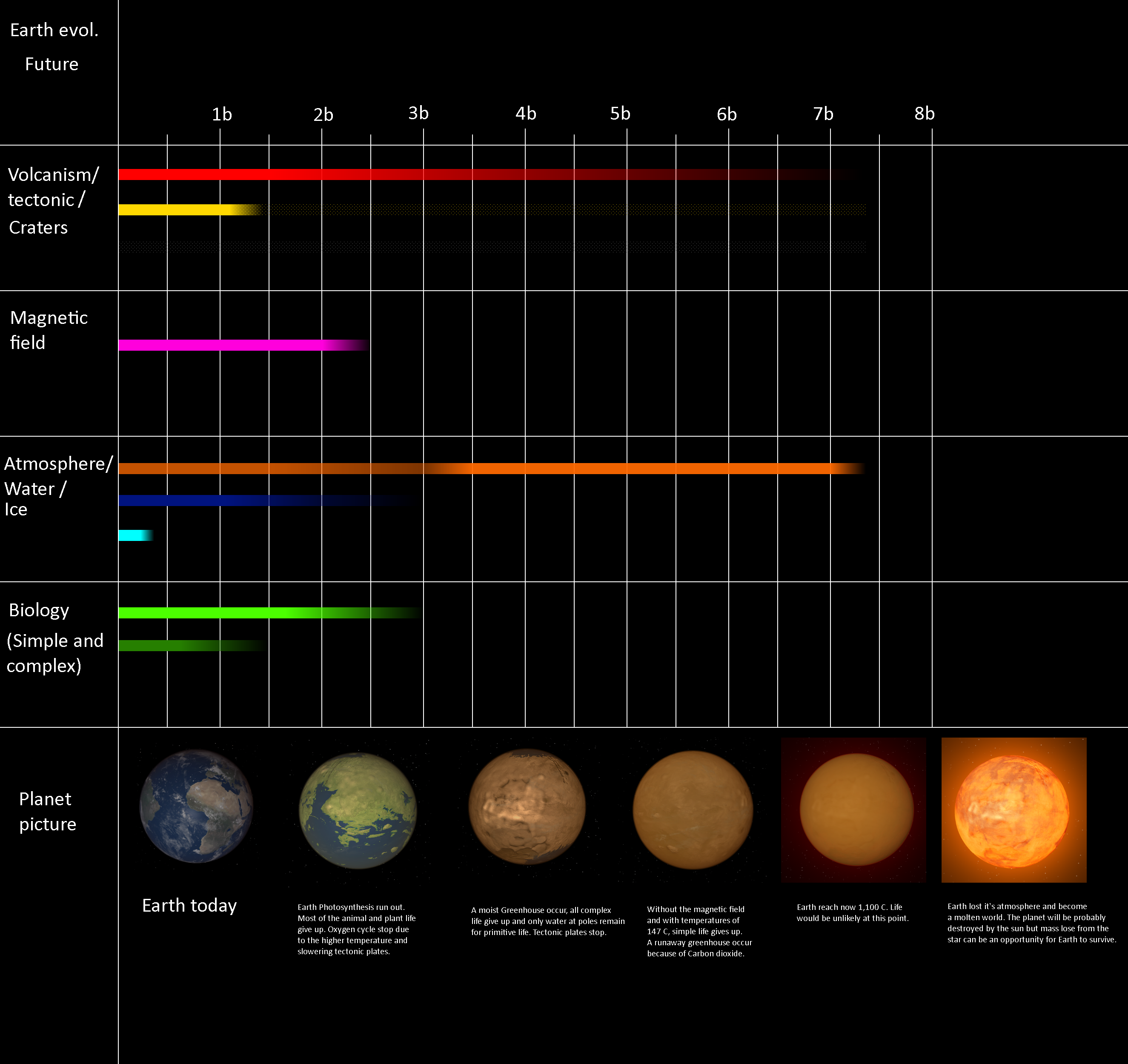The image size is (1128, 1064).
Task: Select the bright green simple life bar
Action: click(271, 613)
